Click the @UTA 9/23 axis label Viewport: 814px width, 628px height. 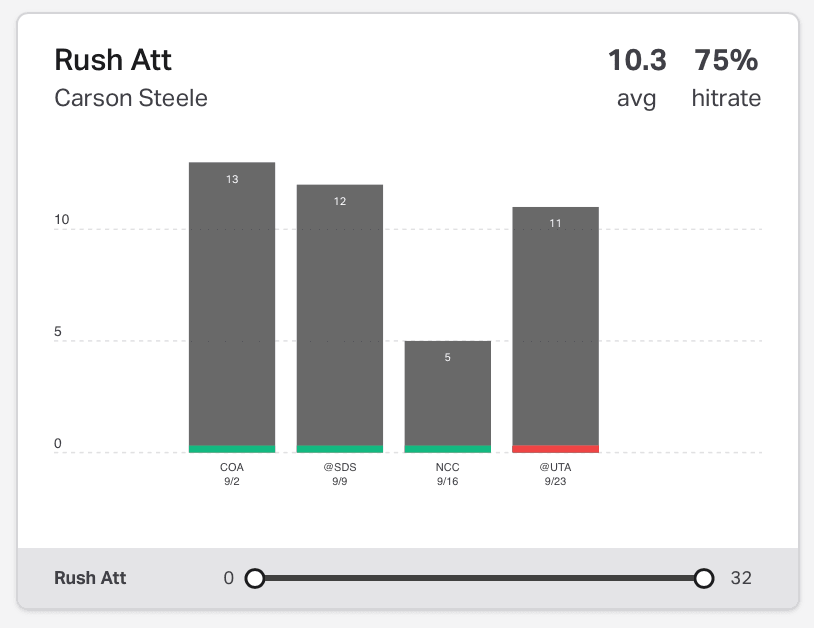[555, 474]
